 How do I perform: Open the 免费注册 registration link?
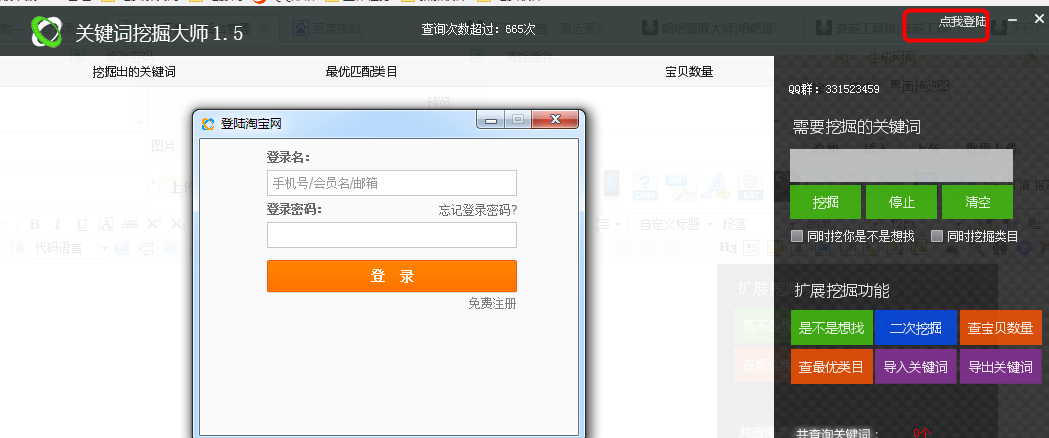point(492,304)
